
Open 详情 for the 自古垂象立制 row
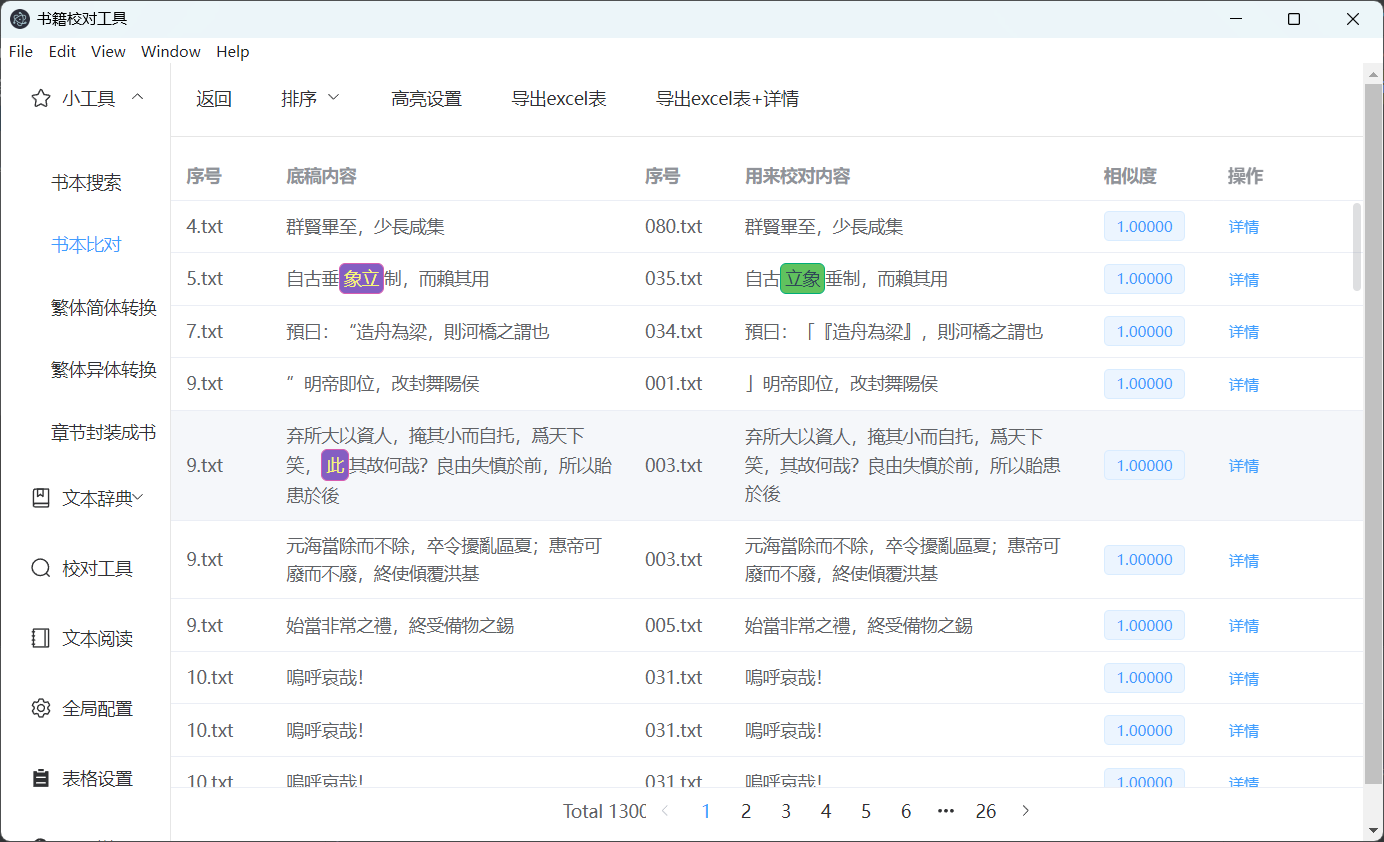pyautogui.click(x=1244, y=280)
